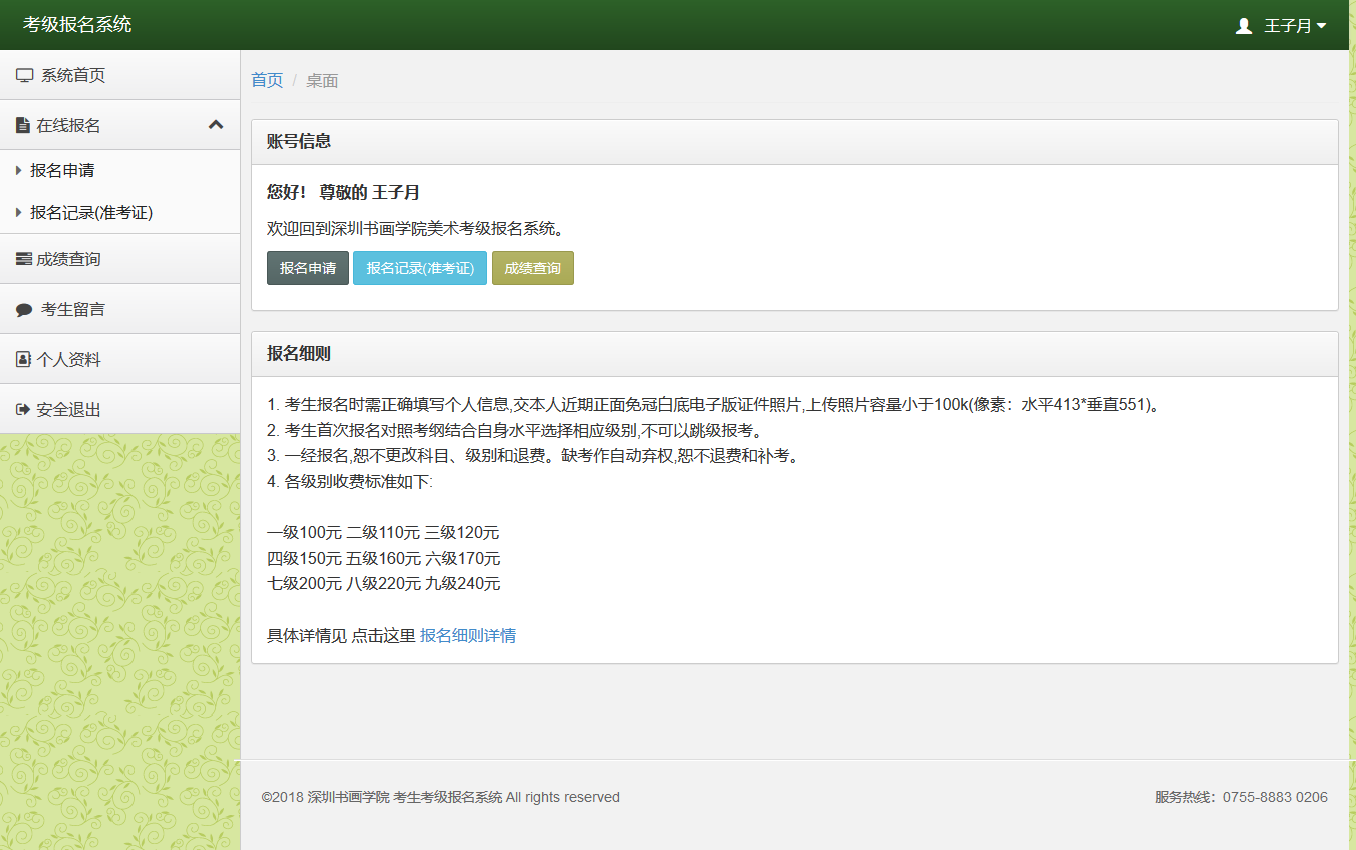The image size is (1356, 850).
Task: Click the 桌面 breadcrumb text
Action: (x=322, y=81)
